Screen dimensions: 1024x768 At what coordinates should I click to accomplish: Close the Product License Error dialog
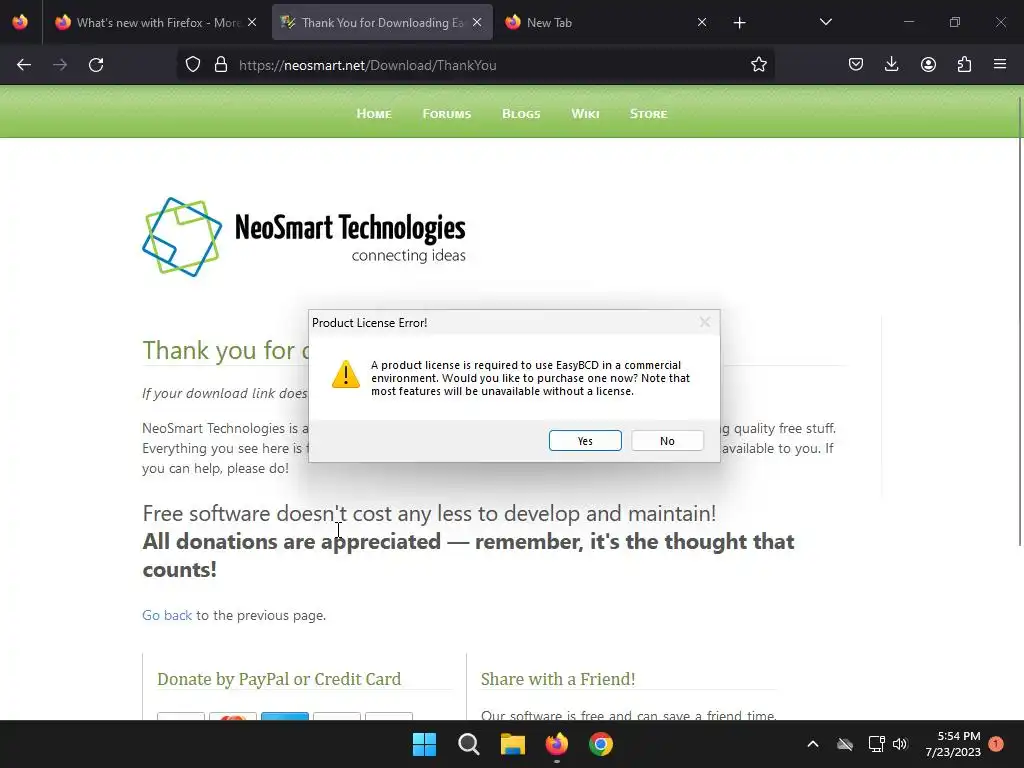click(705, 322)
